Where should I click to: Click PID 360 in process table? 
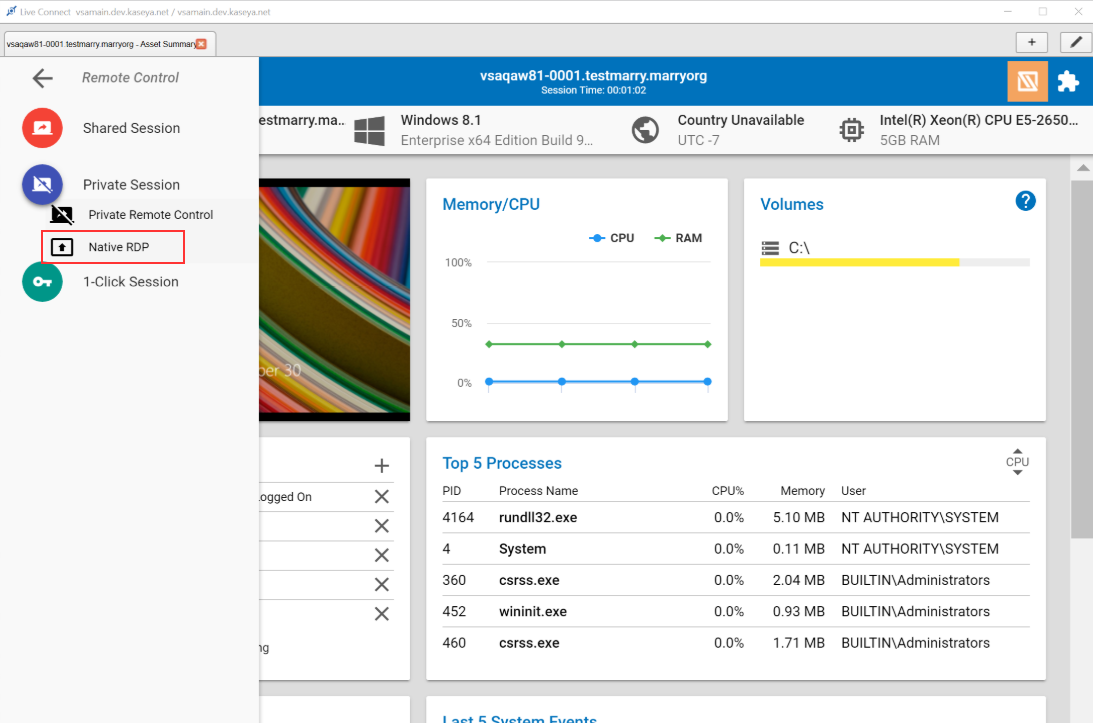pyautogui.click(x=454, y=580)
